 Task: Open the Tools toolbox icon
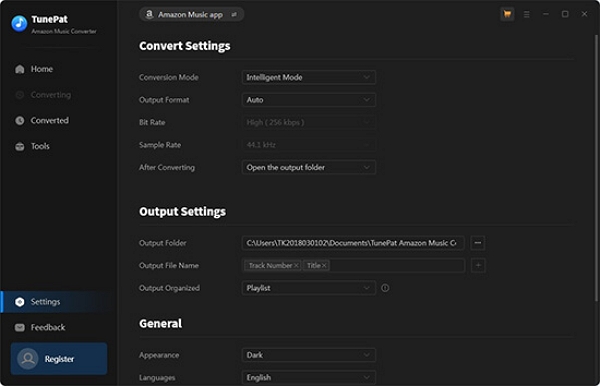pos(20,146)
